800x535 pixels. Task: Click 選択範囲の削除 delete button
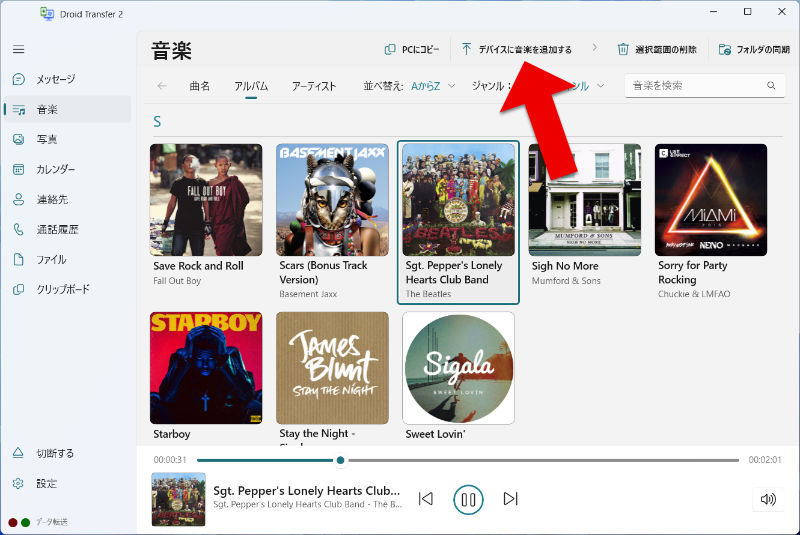coord(657,49)
